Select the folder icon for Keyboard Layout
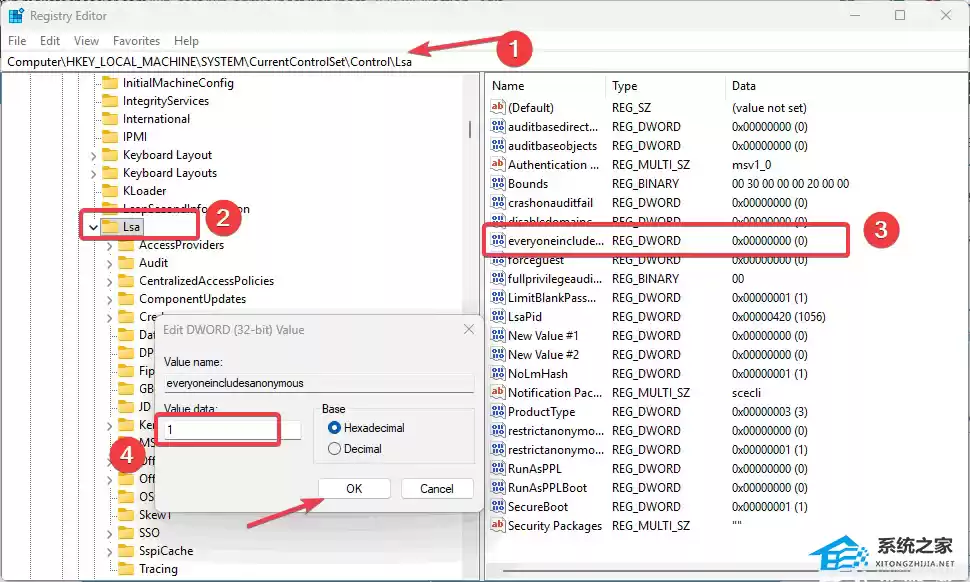The image size is (970, 582). click(110, 155)
